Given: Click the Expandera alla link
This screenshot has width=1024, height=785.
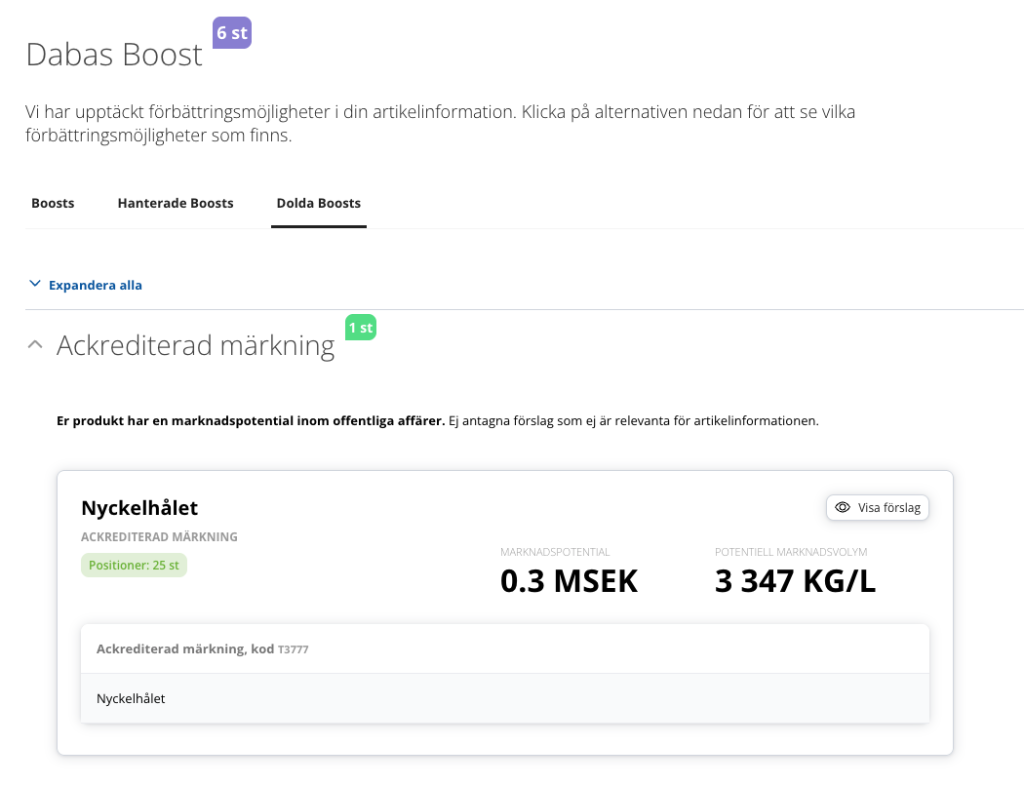Looking at the screenshot, I should (95, 285).
